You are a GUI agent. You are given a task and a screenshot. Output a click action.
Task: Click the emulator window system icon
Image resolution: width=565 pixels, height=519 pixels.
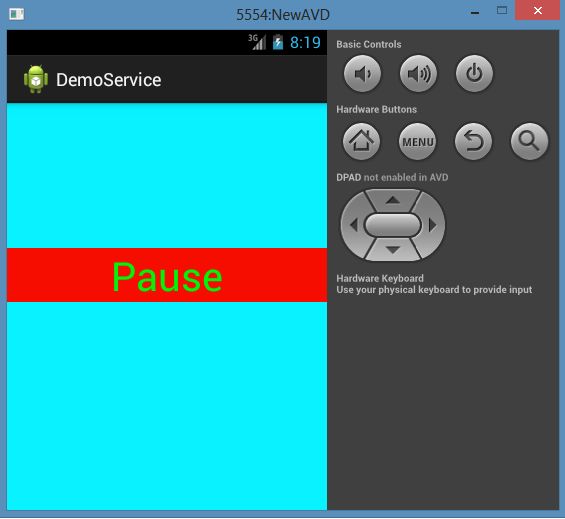coord(17,14)
